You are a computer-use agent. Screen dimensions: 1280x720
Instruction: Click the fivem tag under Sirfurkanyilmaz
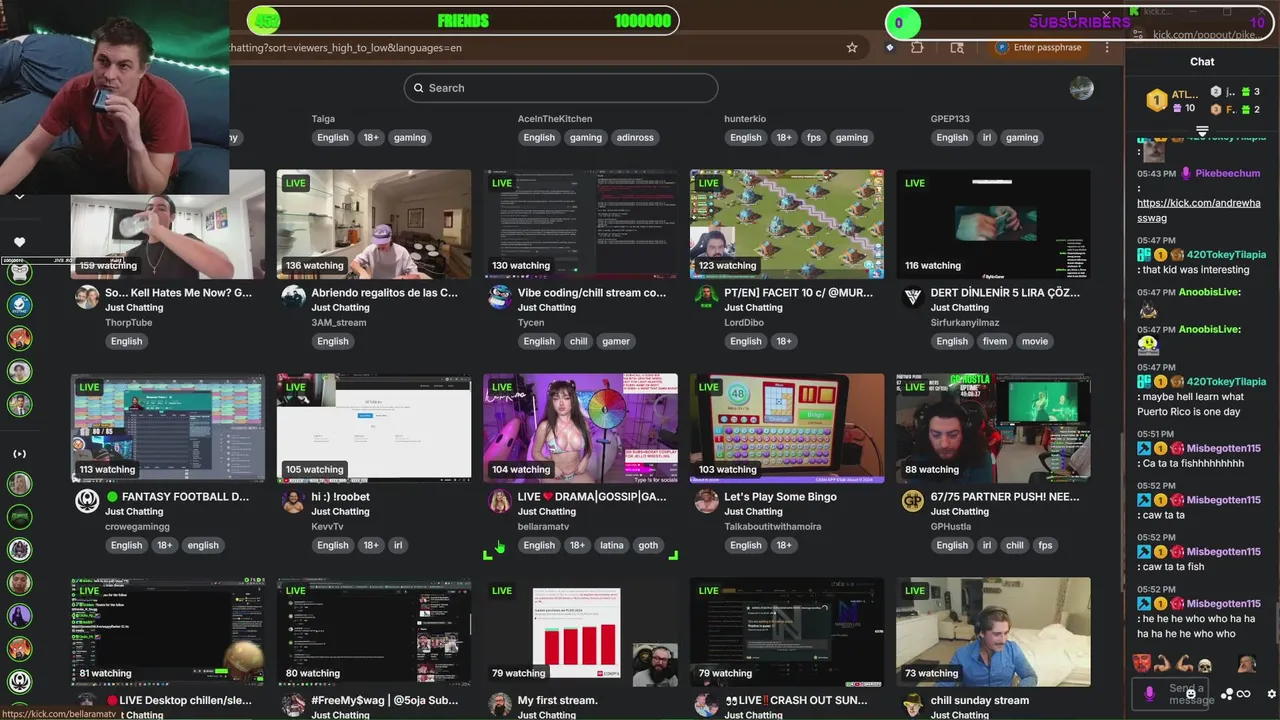(x=995, y=341)
